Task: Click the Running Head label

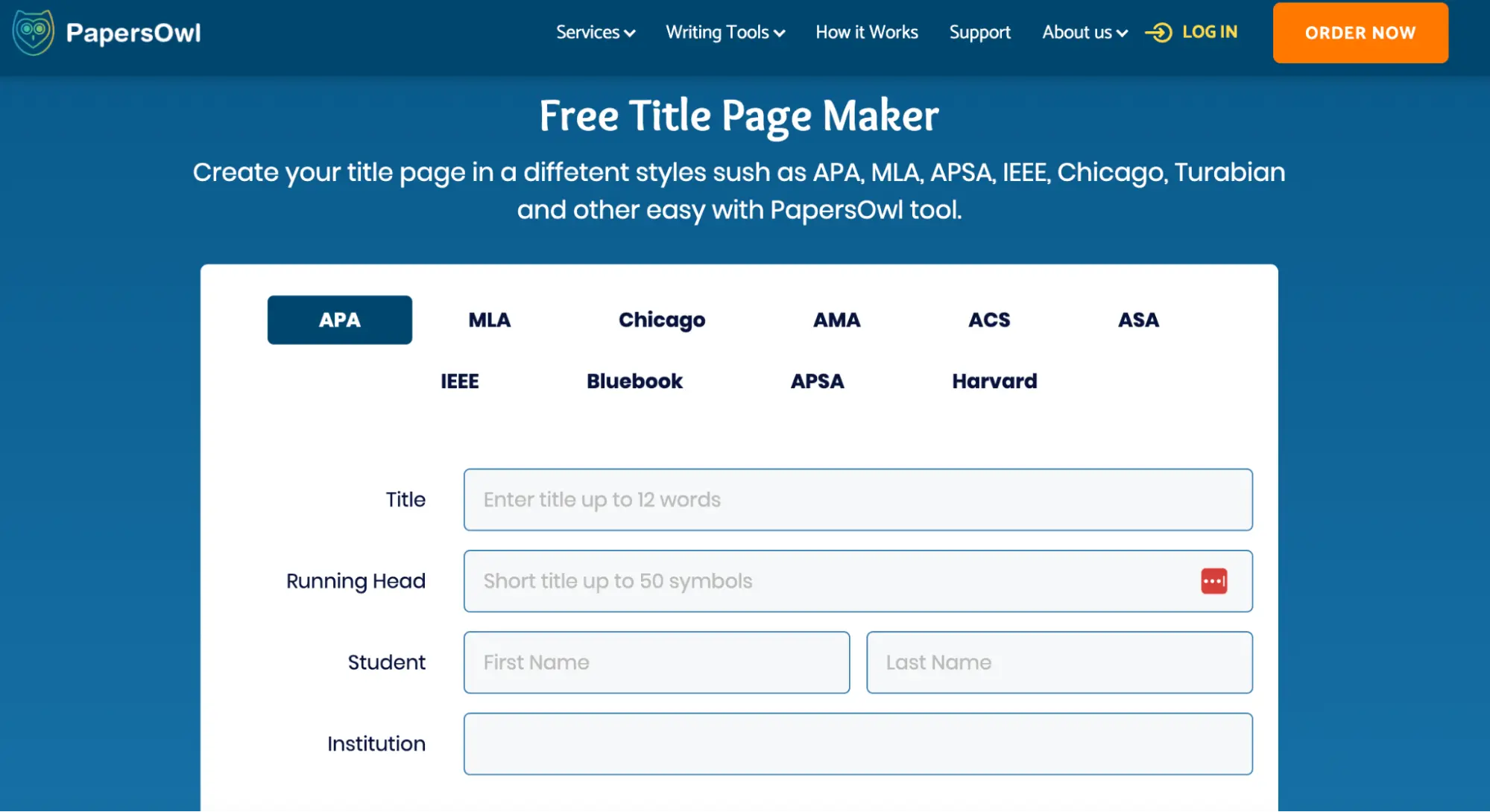Action: click(x=356, y=581)
